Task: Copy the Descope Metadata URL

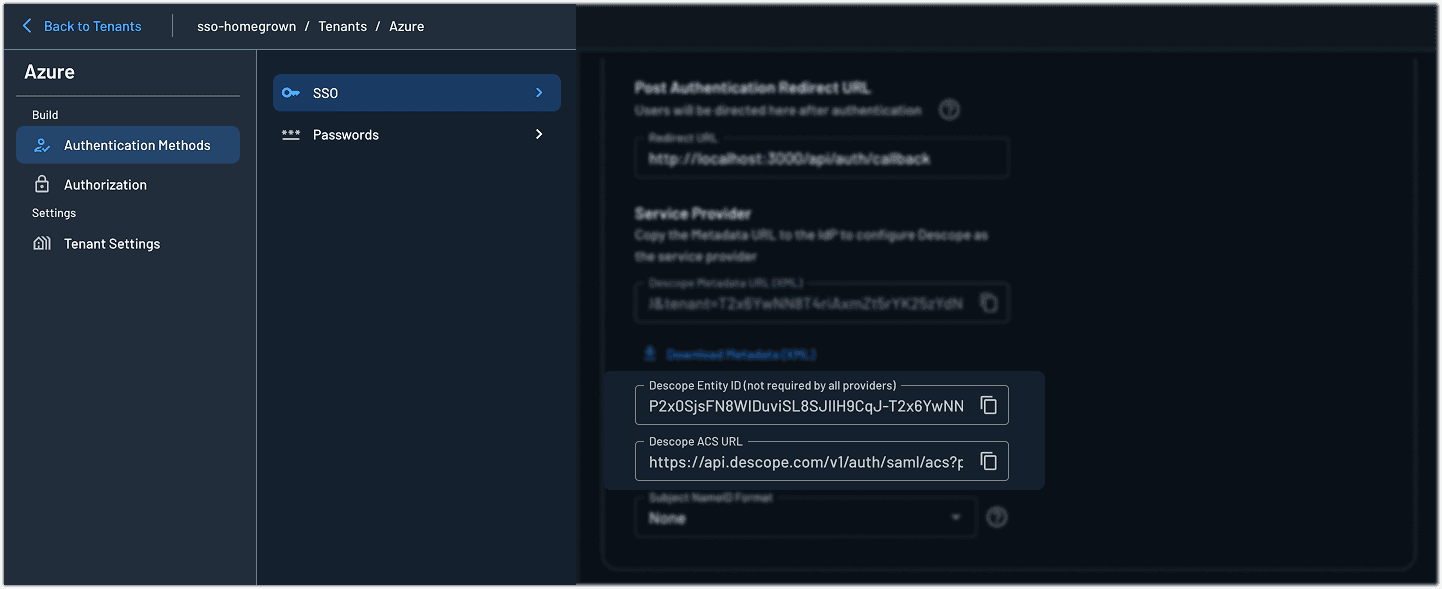Action: (x=989, y=303)
